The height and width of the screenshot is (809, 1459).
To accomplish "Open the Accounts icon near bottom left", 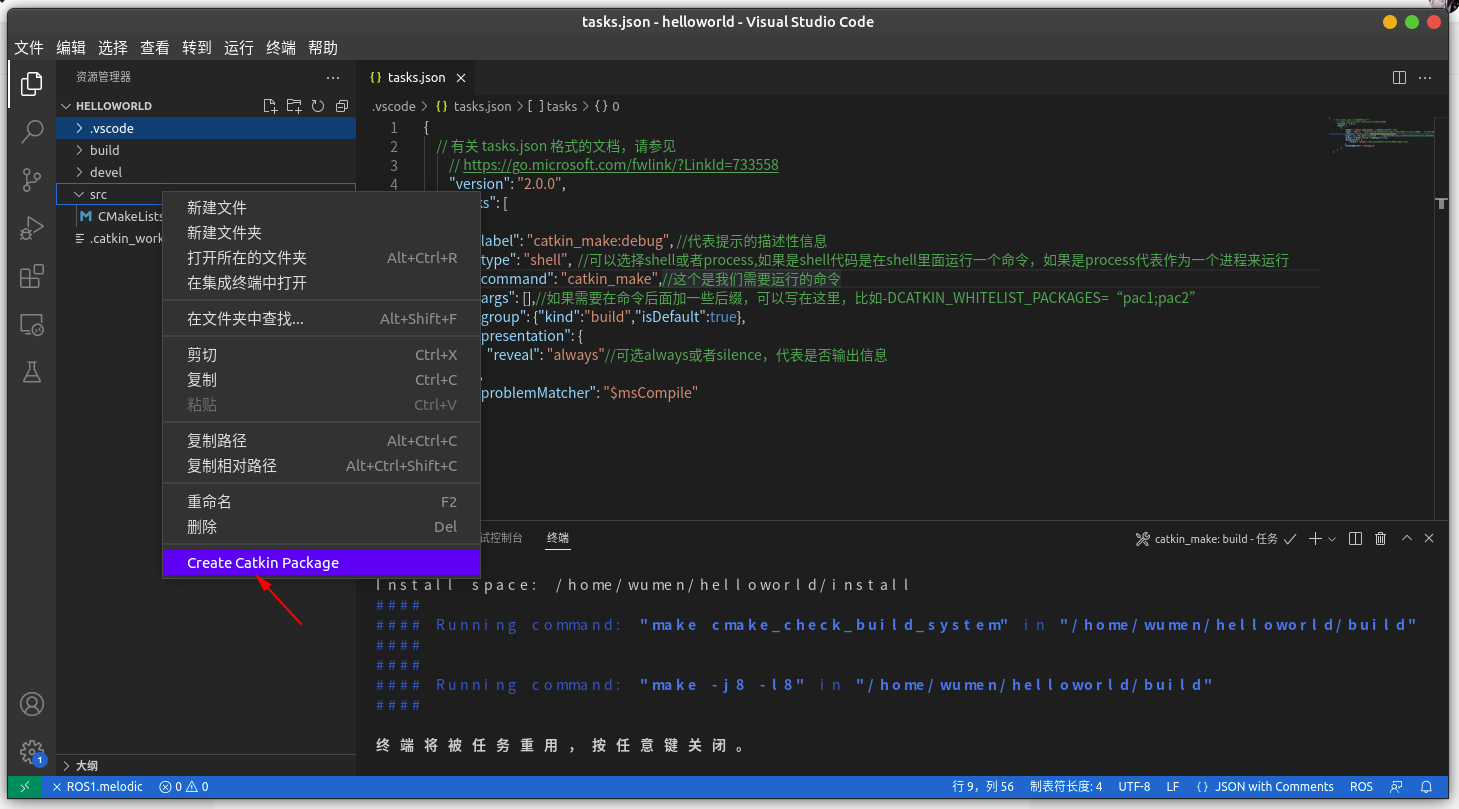I will pos(31,704).
